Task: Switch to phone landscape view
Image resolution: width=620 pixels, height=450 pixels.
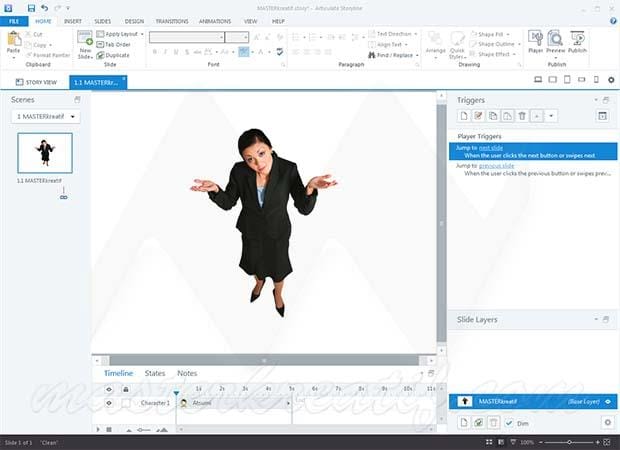Action: (x=581, y=79)
